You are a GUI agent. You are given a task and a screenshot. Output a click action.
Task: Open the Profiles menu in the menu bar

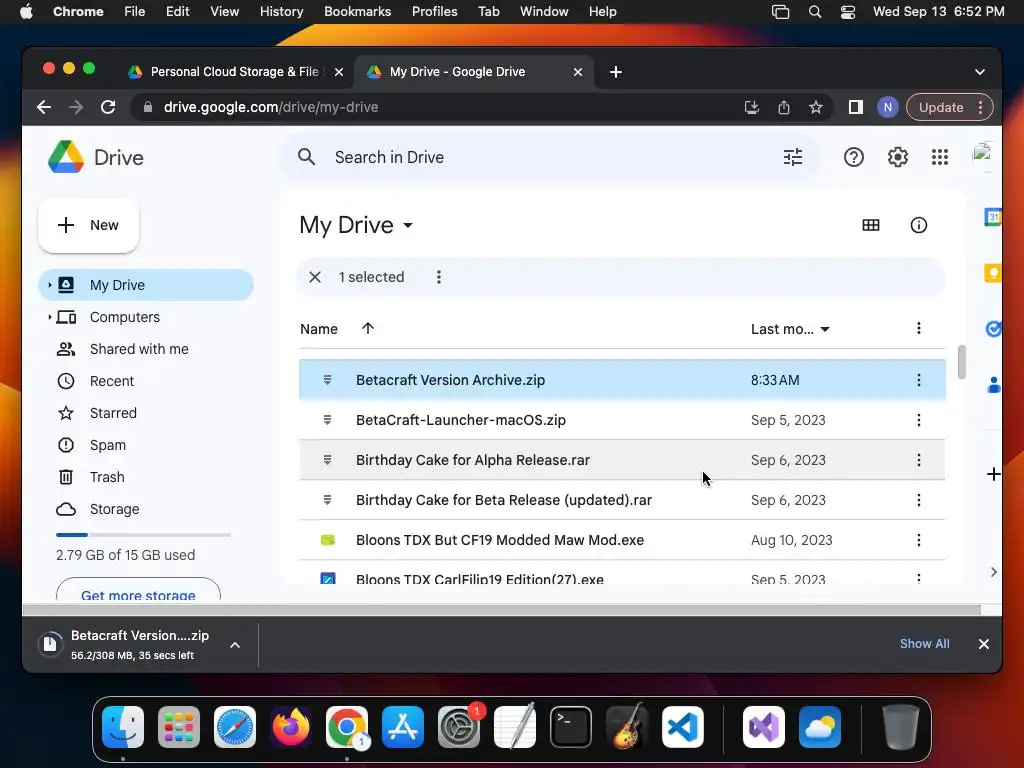point(434,11)
